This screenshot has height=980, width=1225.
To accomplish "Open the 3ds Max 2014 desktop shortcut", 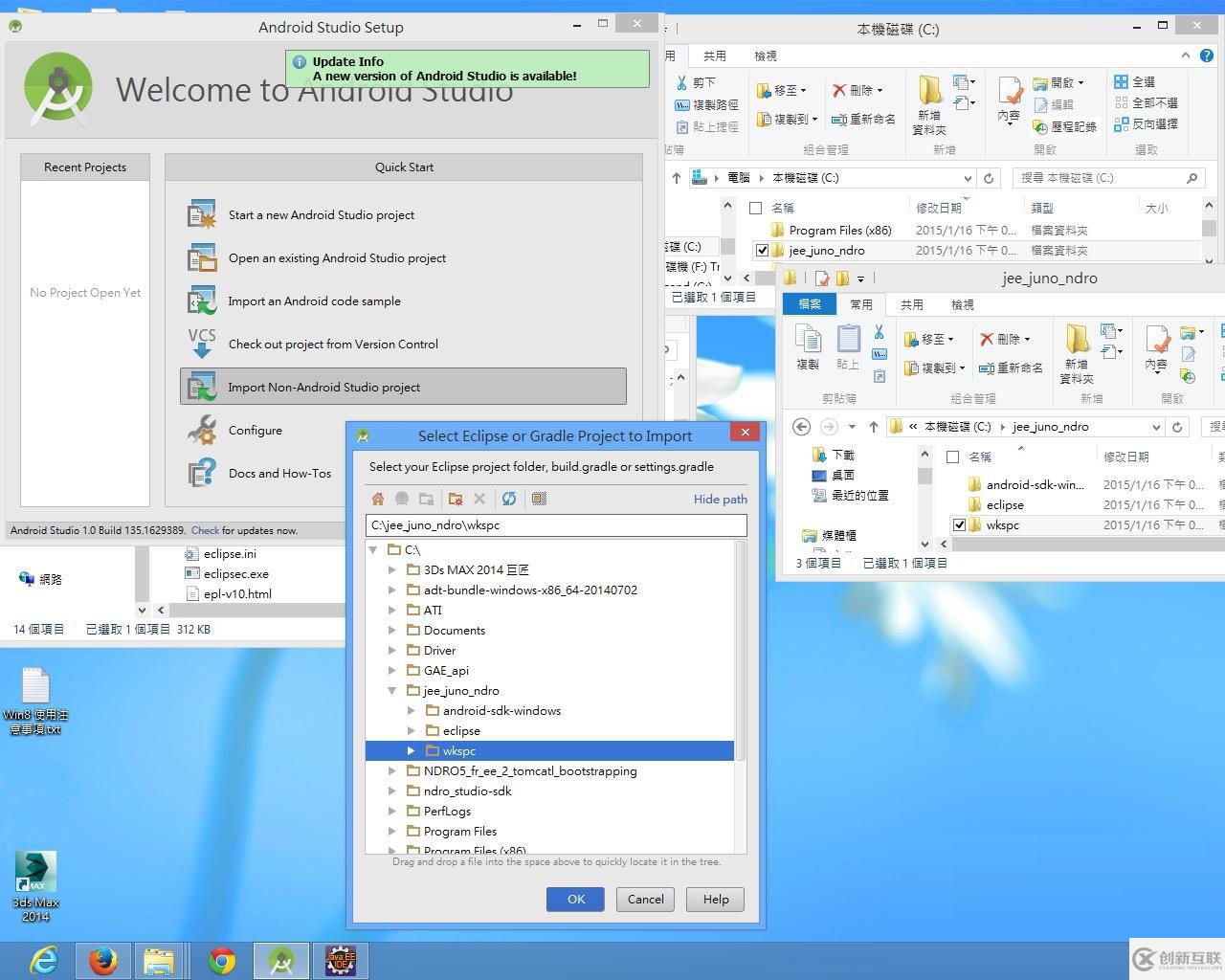I will (x=35, y=886).
